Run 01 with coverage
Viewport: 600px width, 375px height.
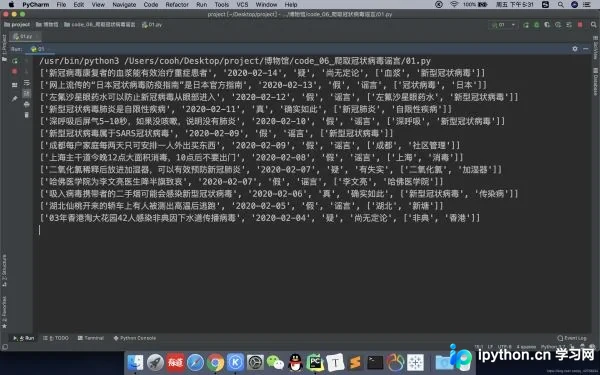click(x=547, y=25)
